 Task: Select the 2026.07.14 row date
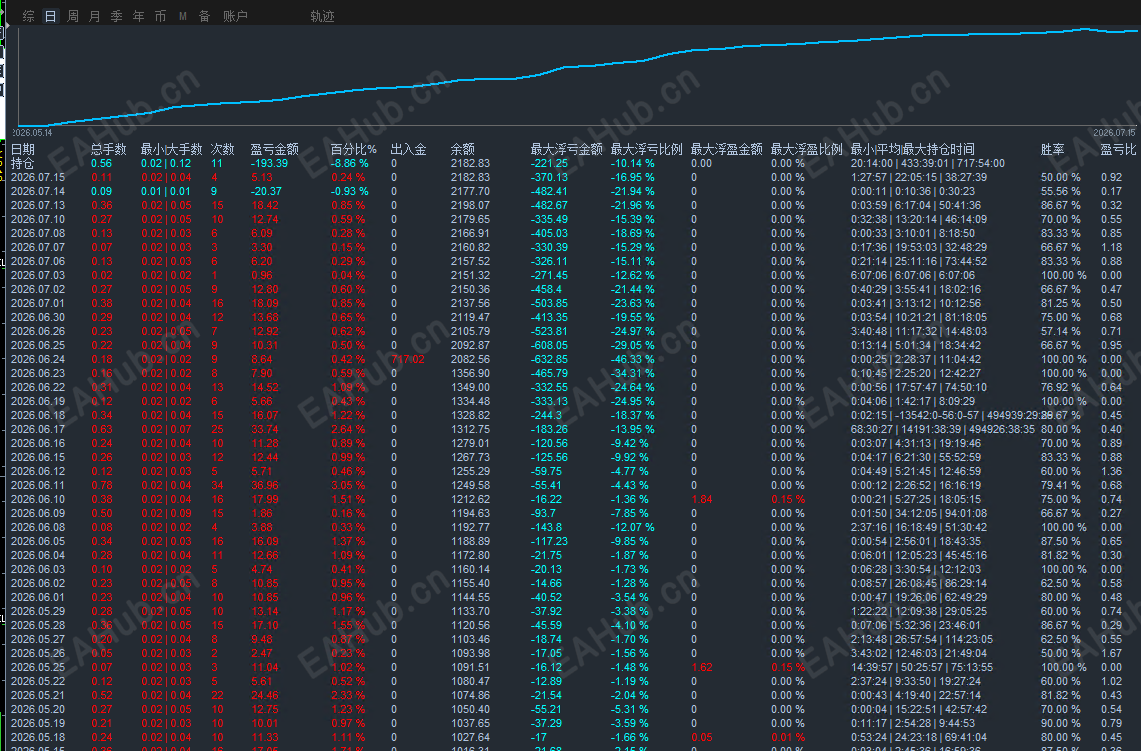coord(38,191)
